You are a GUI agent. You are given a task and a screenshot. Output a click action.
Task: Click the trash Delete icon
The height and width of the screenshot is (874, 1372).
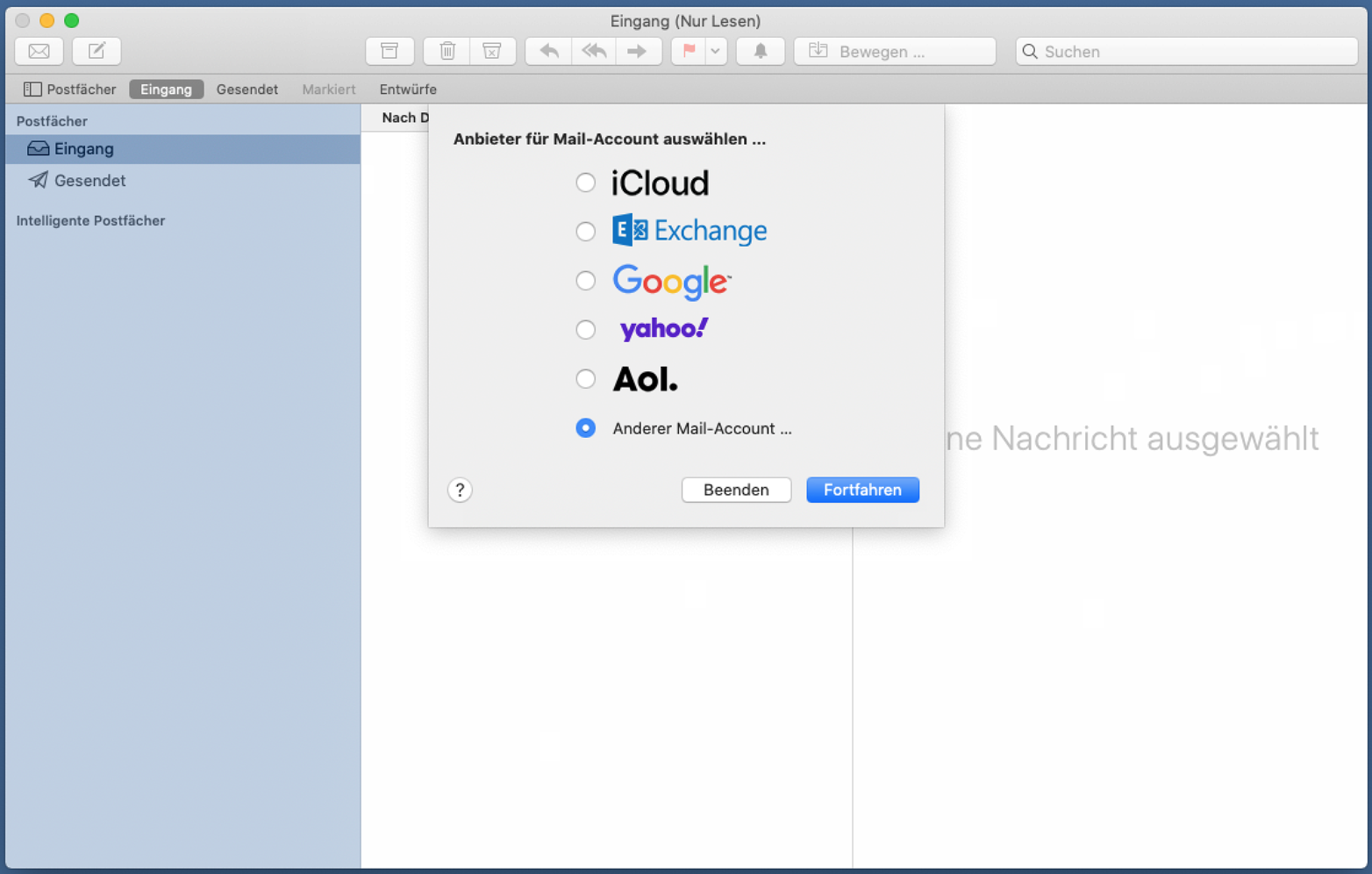(x=447, y=52)
